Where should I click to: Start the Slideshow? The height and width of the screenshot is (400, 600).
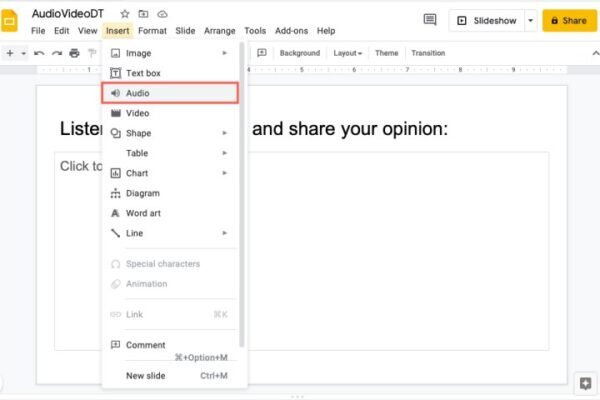coord(487,21)
